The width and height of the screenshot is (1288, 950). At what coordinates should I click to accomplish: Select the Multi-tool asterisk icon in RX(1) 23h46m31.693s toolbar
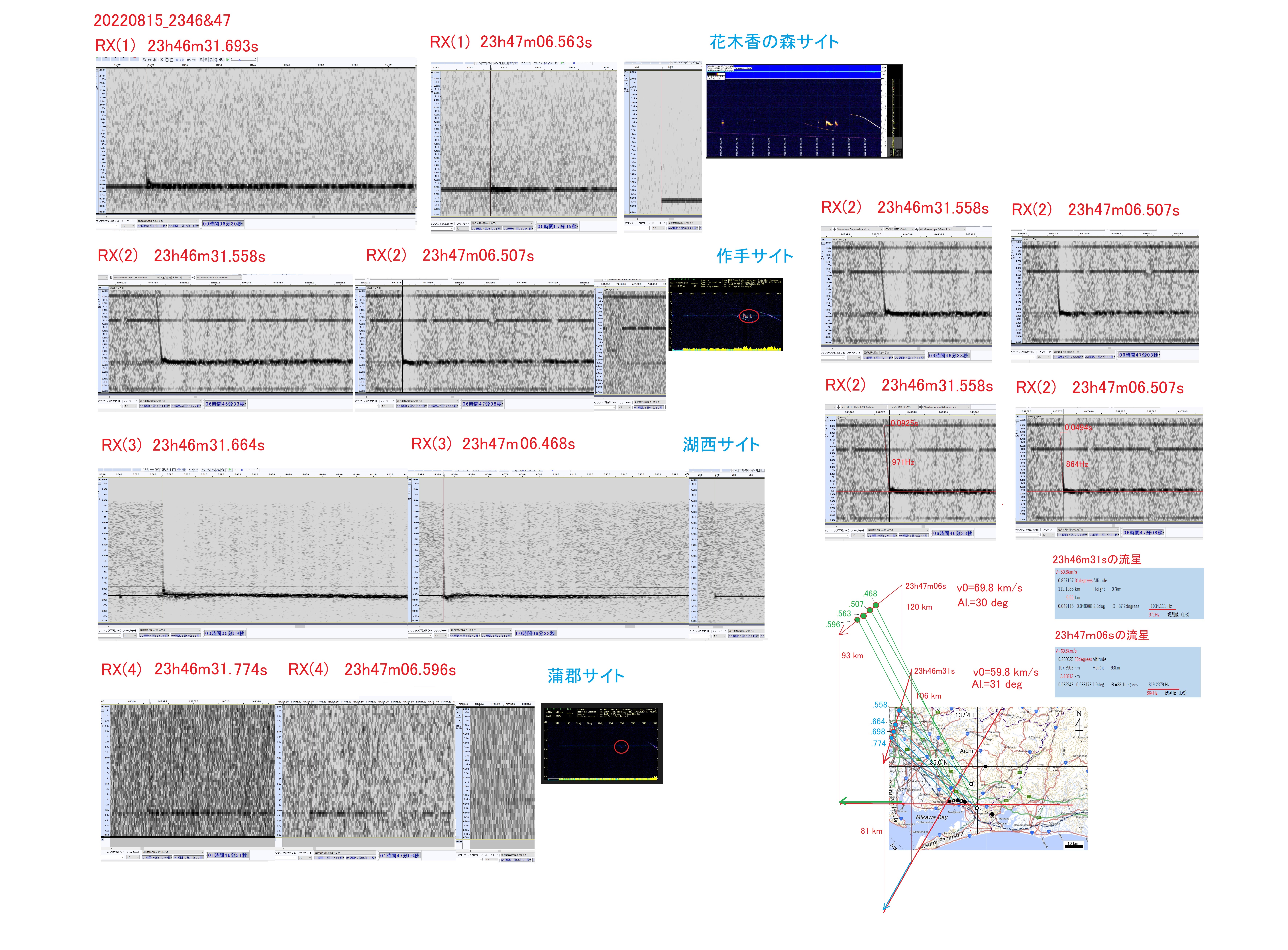[x=155, y=60]
